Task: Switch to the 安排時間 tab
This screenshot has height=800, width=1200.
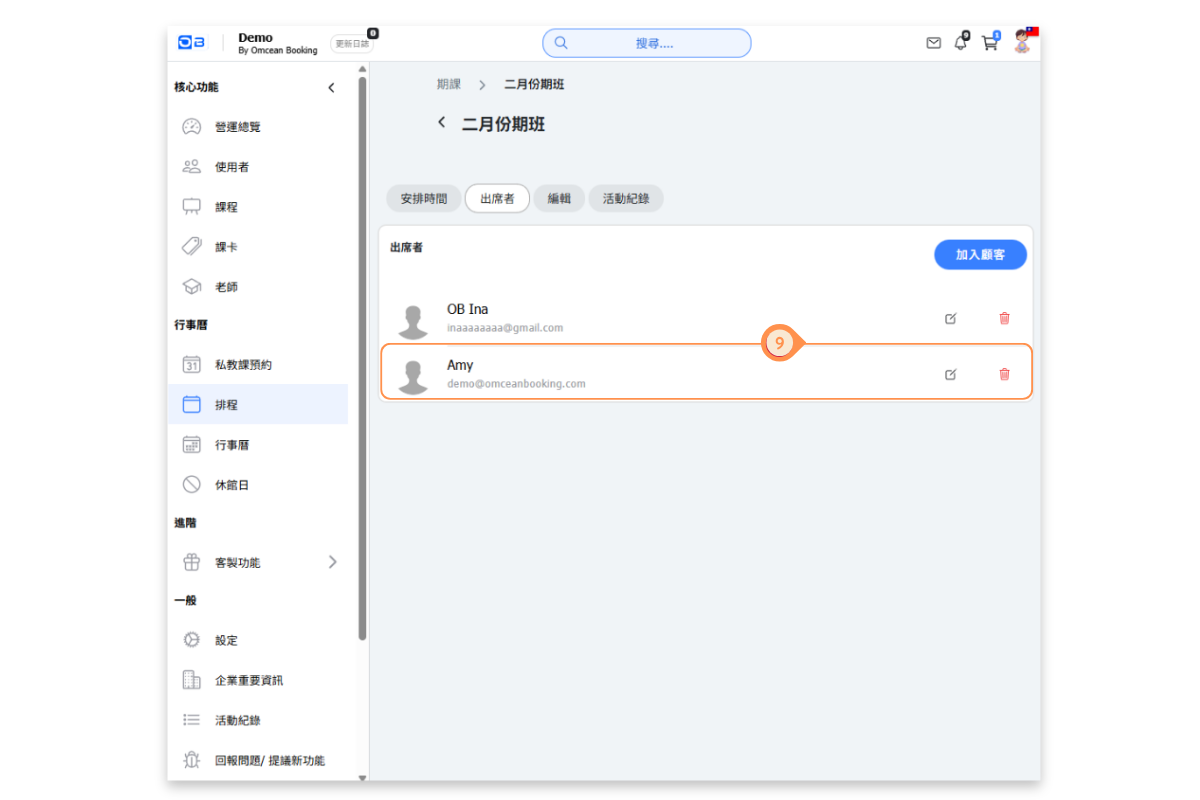Action: [x=424, y=199]
